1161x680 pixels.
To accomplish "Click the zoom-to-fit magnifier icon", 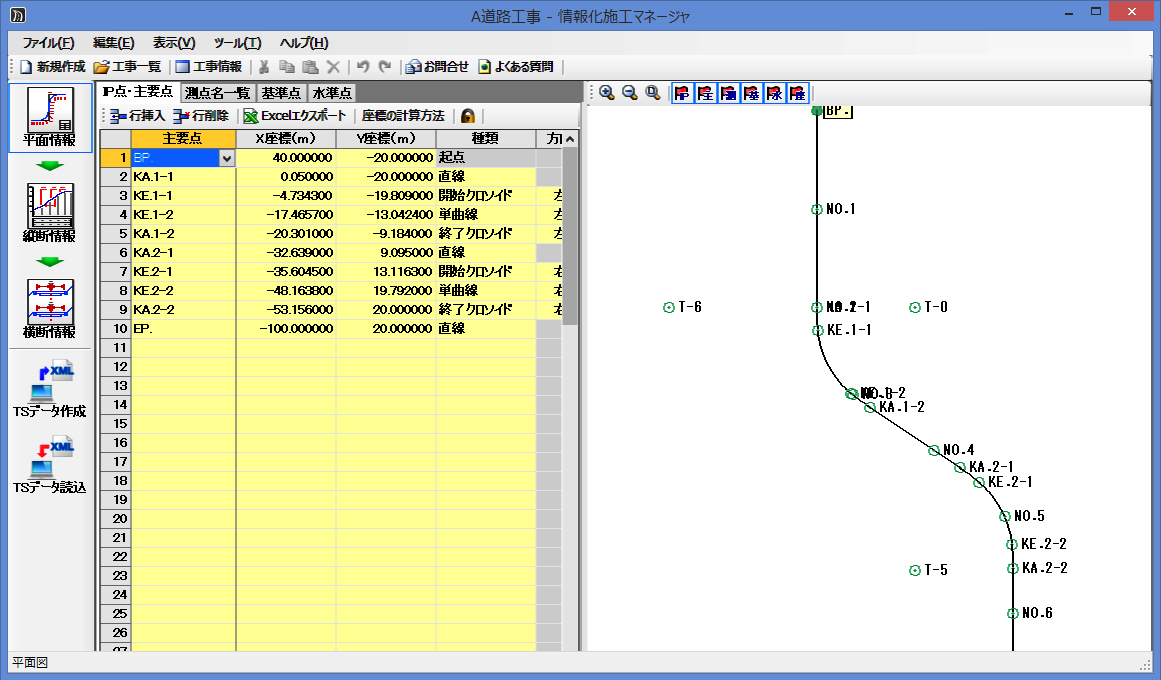I will coord(653,93).
